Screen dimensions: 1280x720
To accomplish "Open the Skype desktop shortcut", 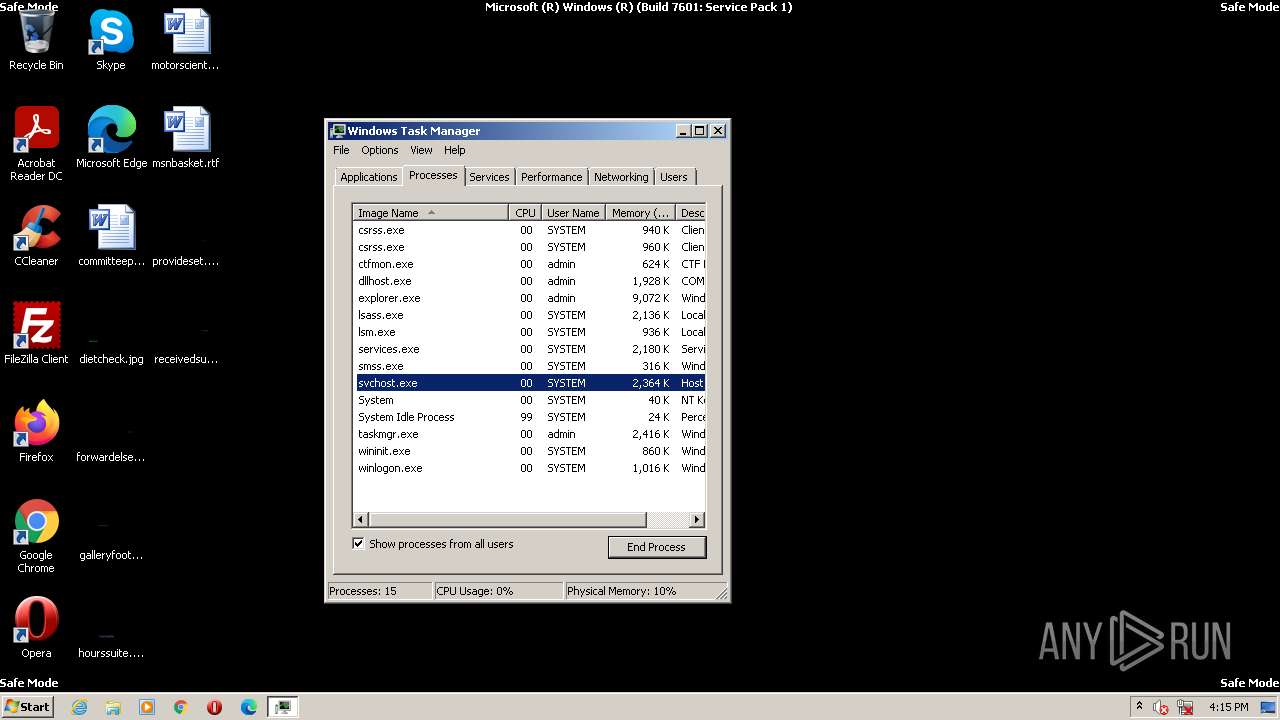I will pos(110,40).
